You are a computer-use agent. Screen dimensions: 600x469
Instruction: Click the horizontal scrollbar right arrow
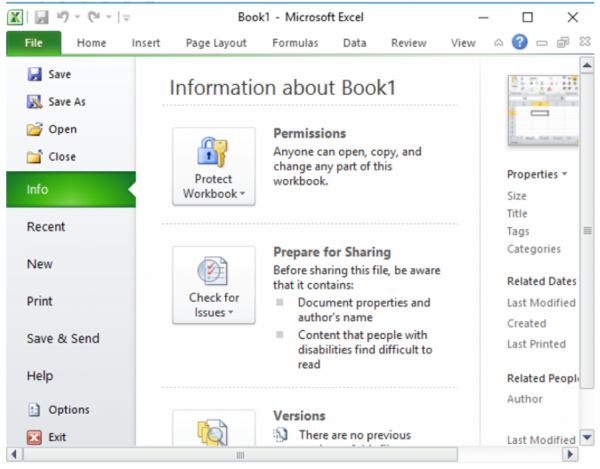(x=570, y=454)
